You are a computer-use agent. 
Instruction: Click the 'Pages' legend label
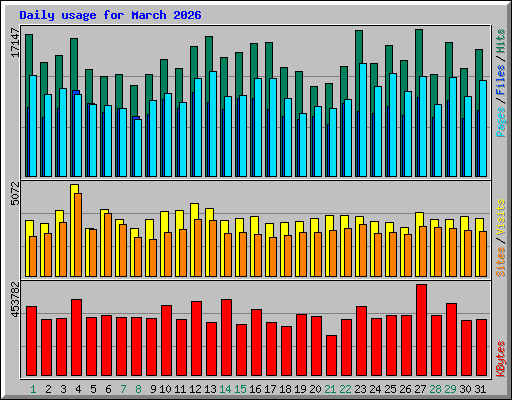tap(501, 122)
